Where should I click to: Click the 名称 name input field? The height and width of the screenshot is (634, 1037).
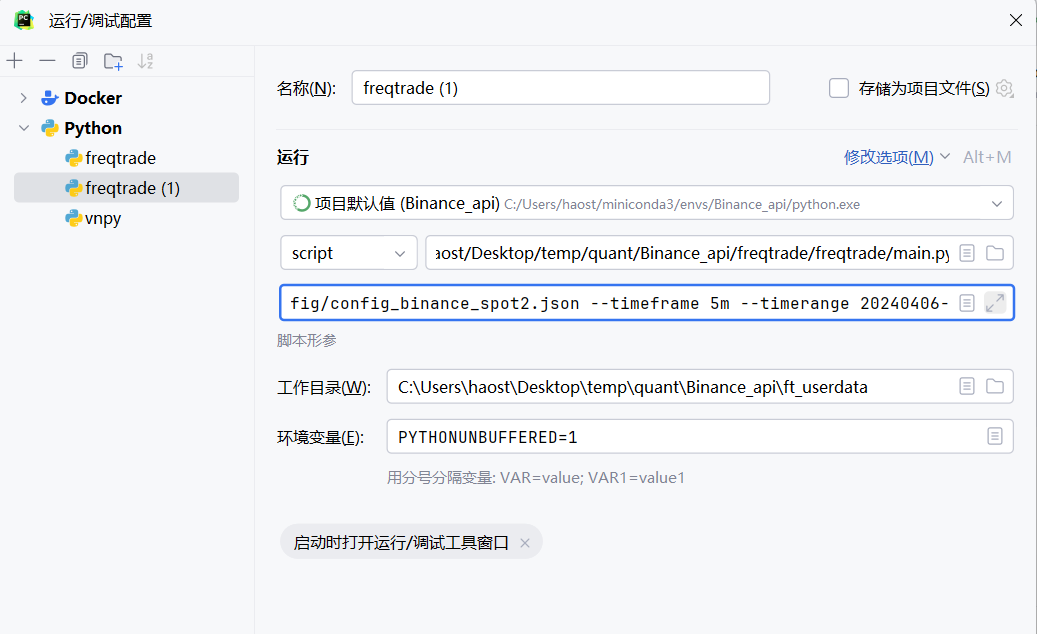pos(560,88)
